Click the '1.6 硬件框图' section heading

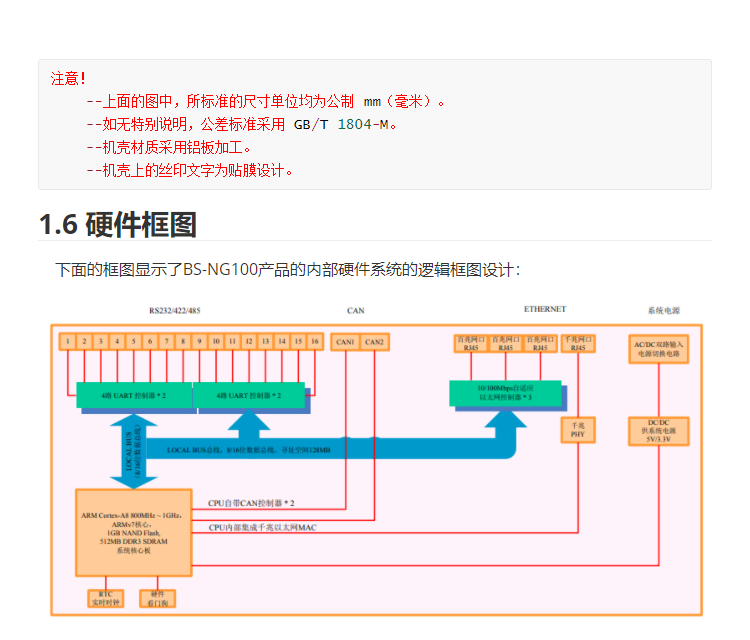pos(118,224)
